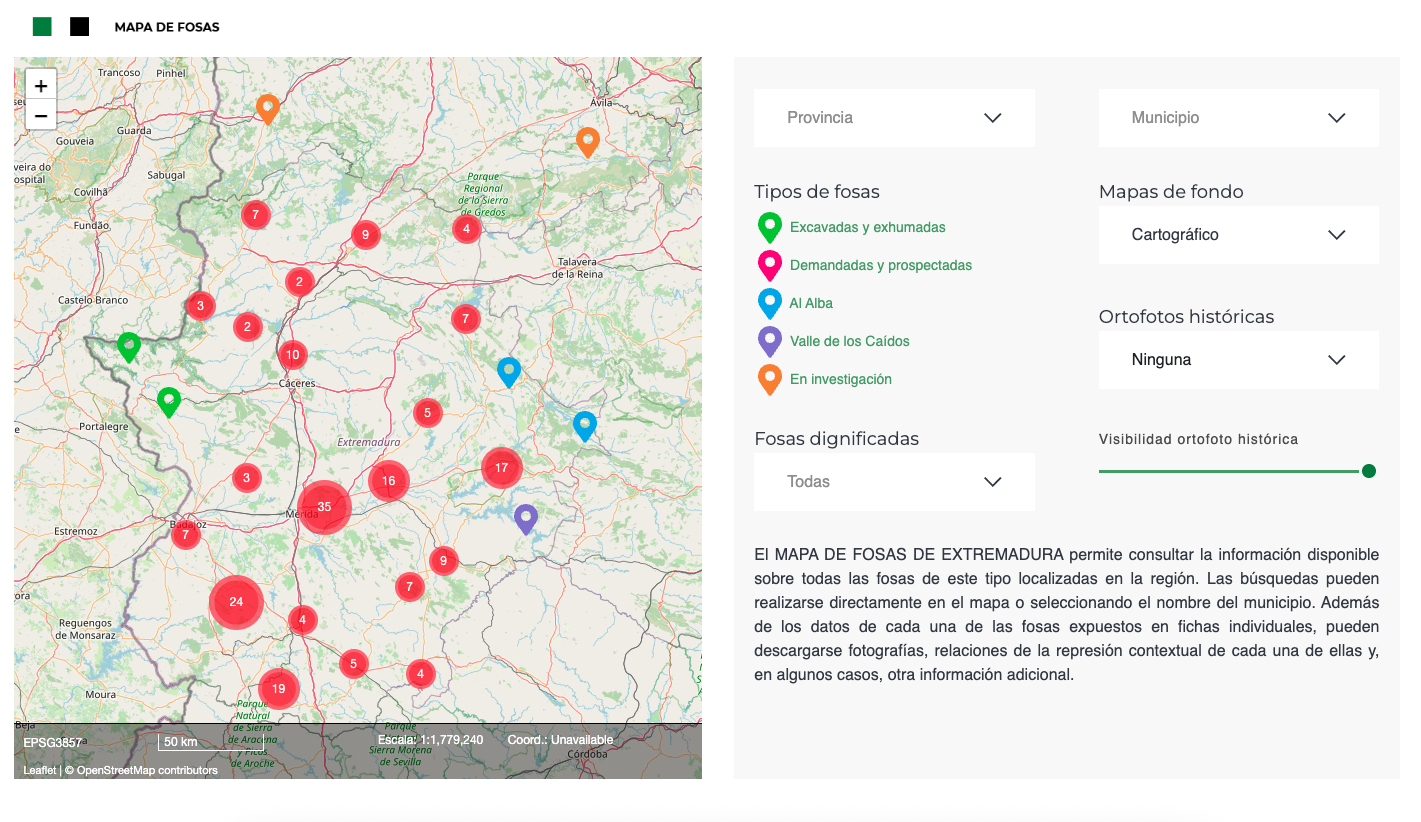The width and height of the screenshot is (1421, 822).
Task: Open the Provincia dropdown
Action: tap(893, 117)
